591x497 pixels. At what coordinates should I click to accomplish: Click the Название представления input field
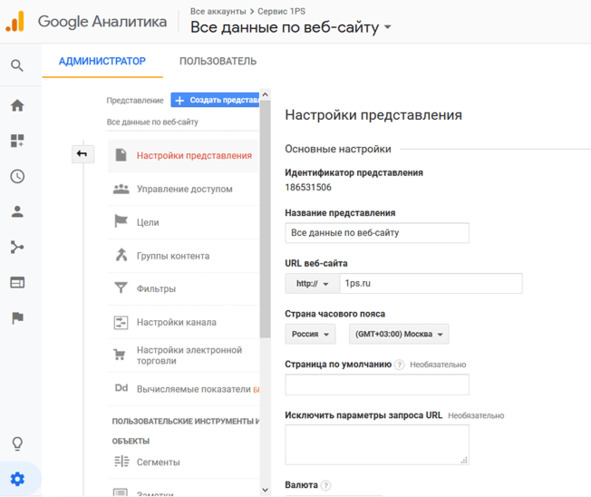point(377,233)
